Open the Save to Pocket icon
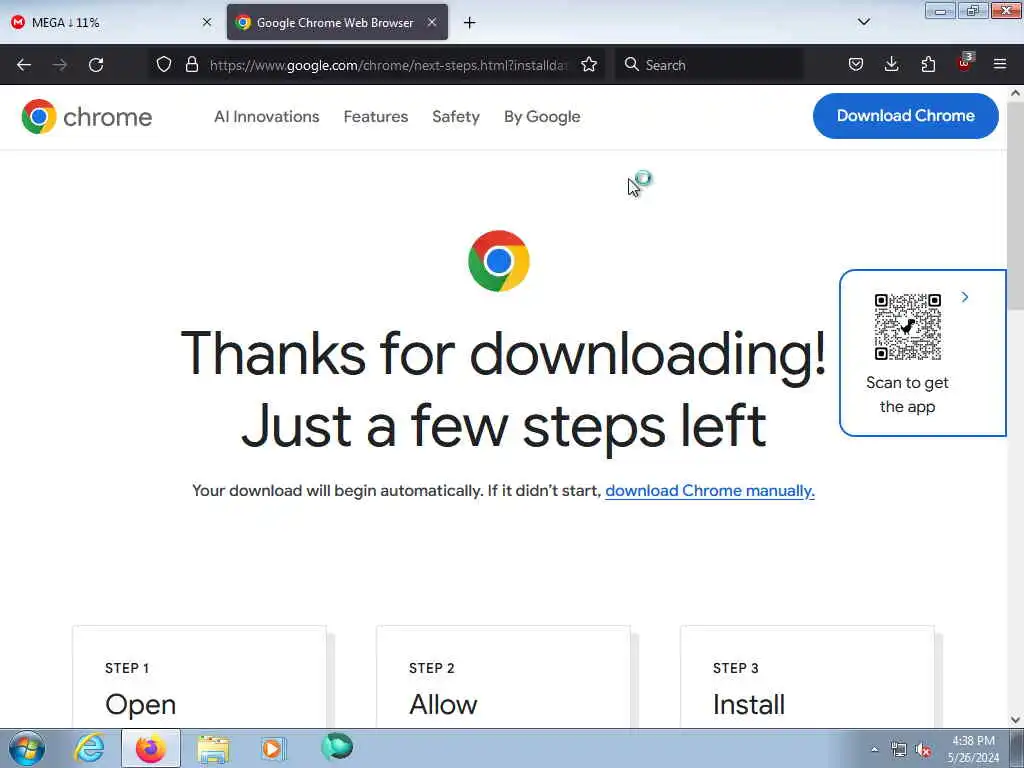 click(x=856, y=65)
